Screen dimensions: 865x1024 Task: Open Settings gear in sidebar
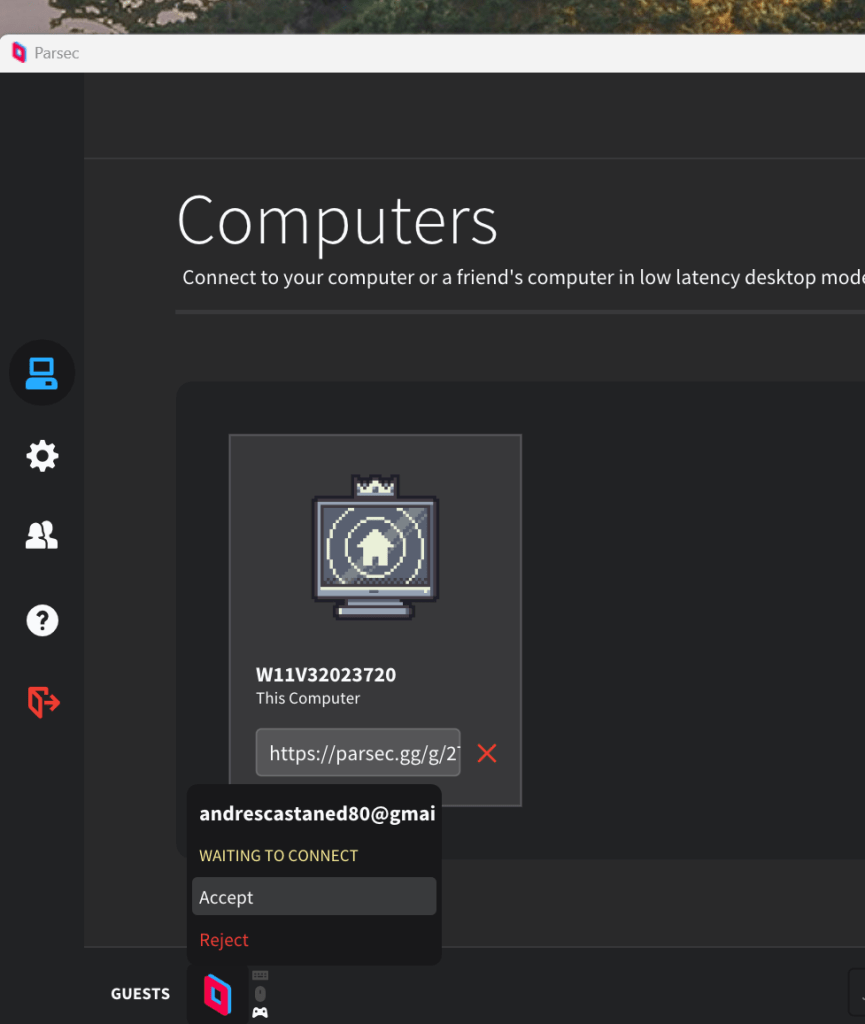pyautogui.click(x=42, y=456)
